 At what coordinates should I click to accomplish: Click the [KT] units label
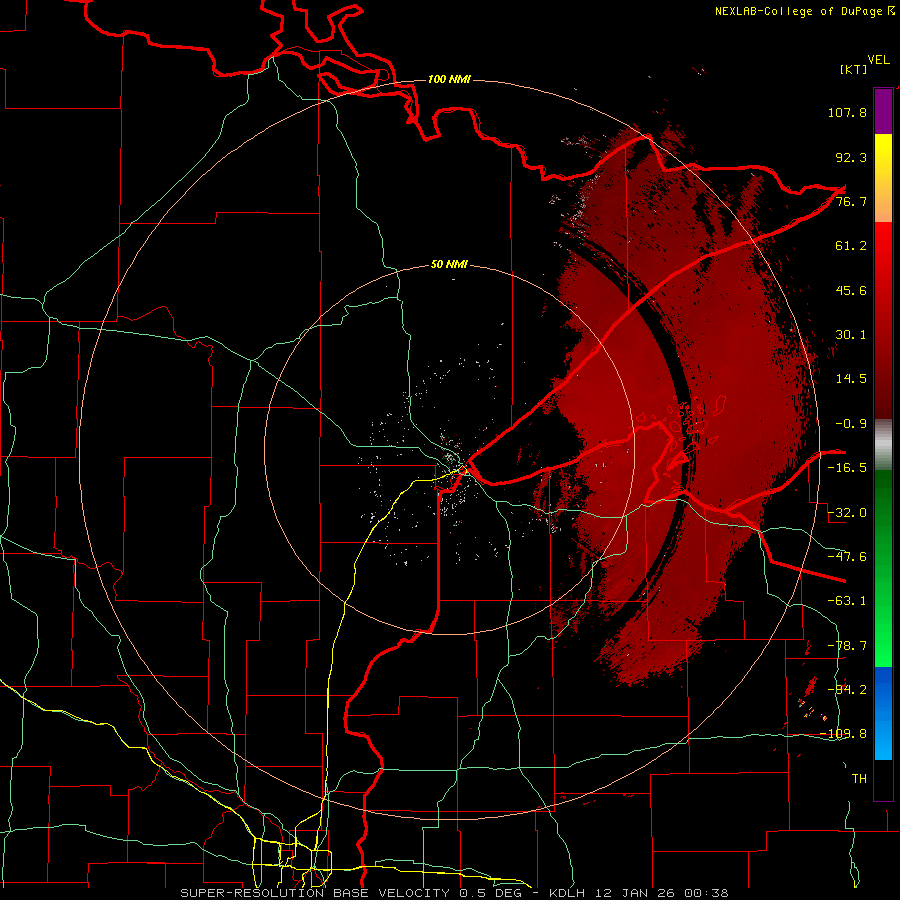(x=854, y=69)
